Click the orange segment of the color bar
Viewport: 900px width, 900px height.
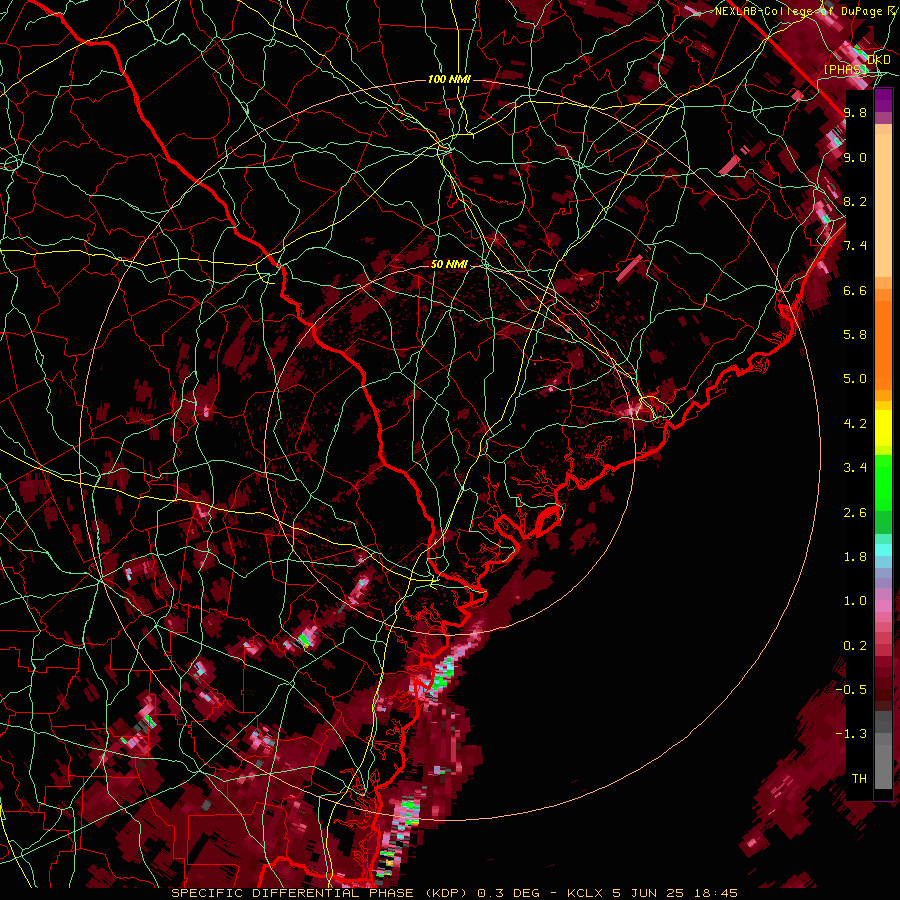[x=883, y=340]
